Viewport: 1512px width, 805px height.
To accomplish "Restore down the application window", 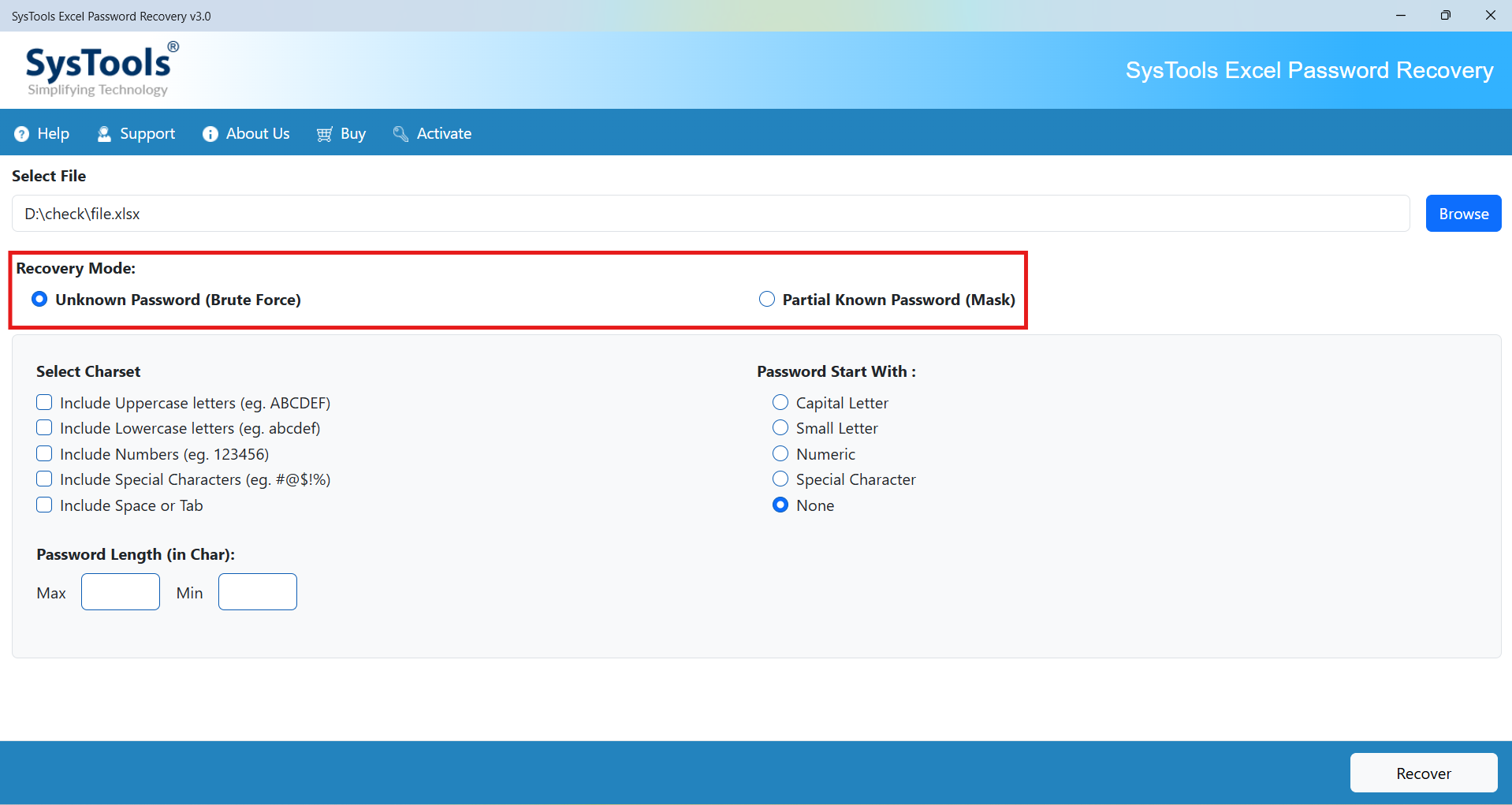I will [1446, 16].
